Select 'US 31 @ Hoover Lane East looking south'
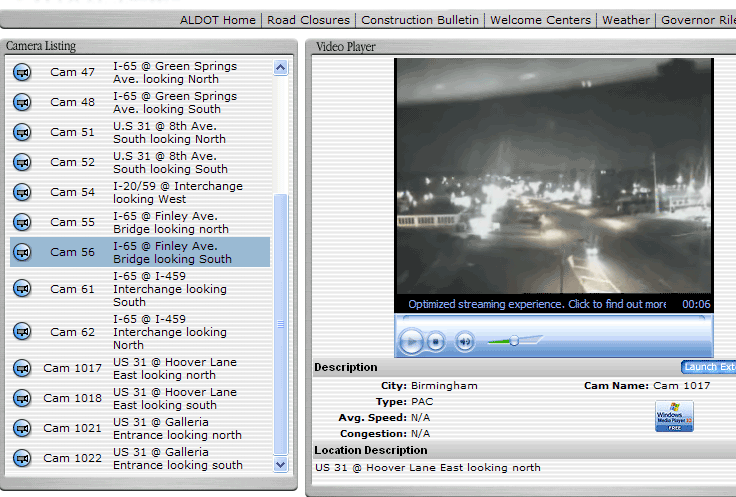736x497 pixels. (x=175, y=398)
